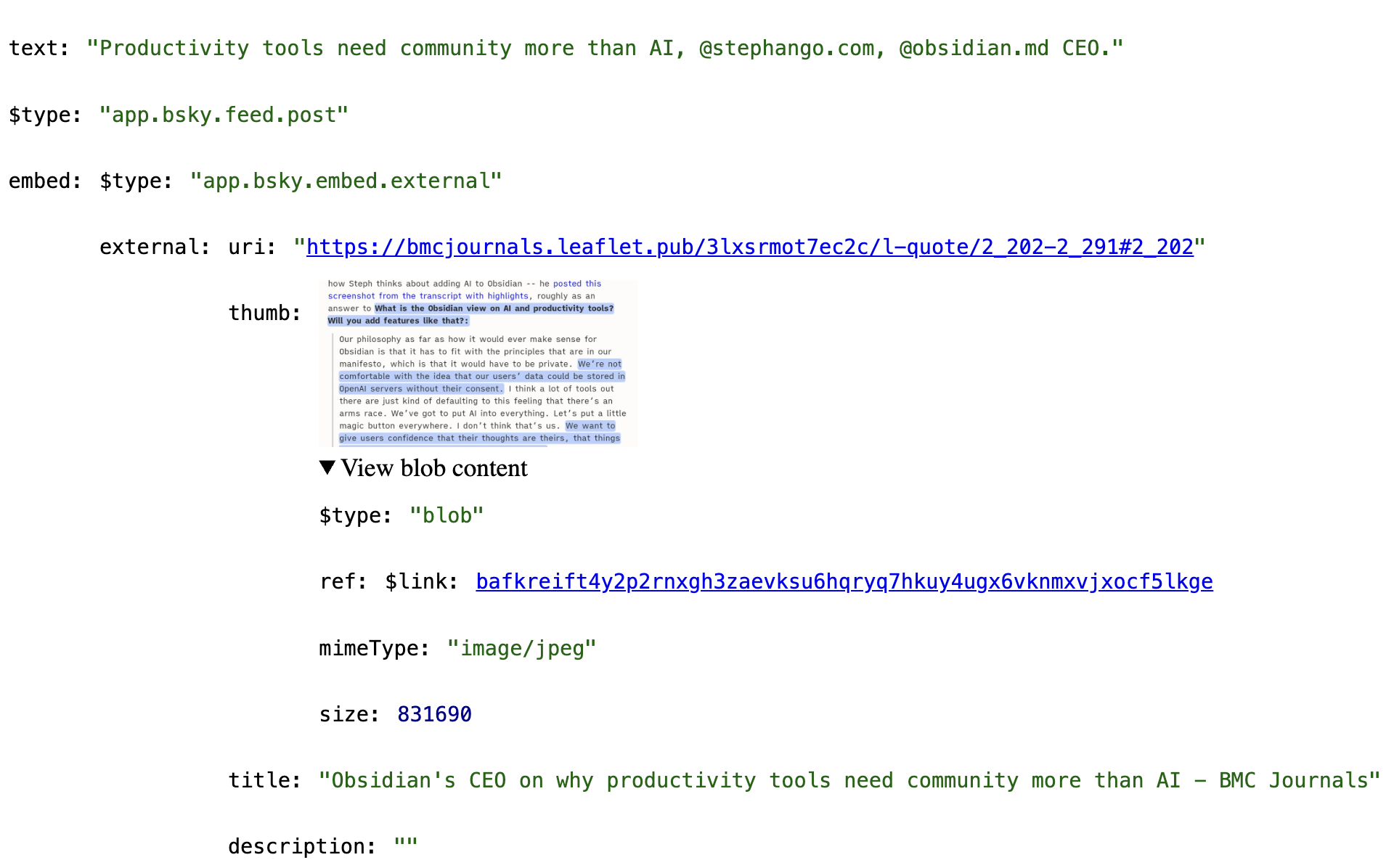Click the thumb key label
Image resolution: width=1394 pixels, height=868 pixels.
click(x=264, y=314)
